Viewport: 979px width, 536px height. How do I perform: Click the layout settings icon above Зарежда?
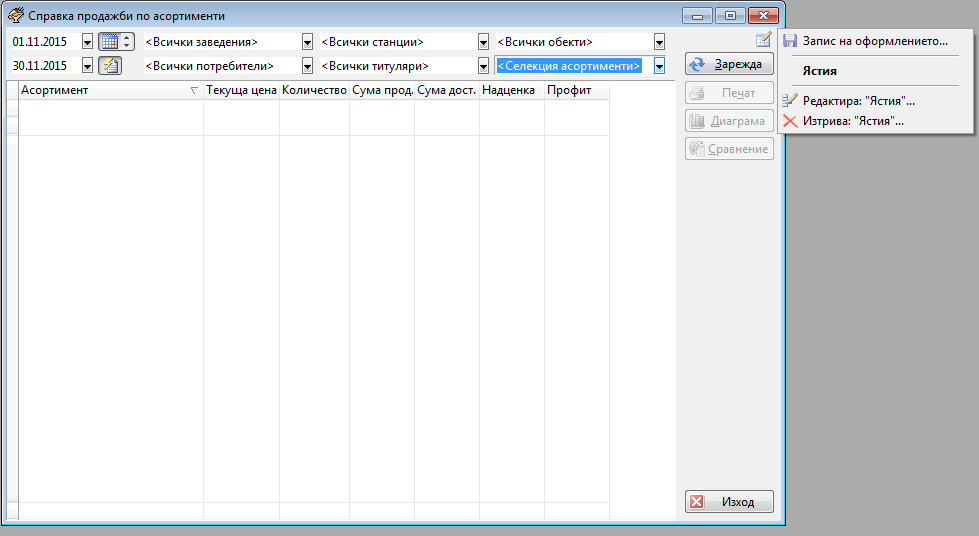pos(763,40)
